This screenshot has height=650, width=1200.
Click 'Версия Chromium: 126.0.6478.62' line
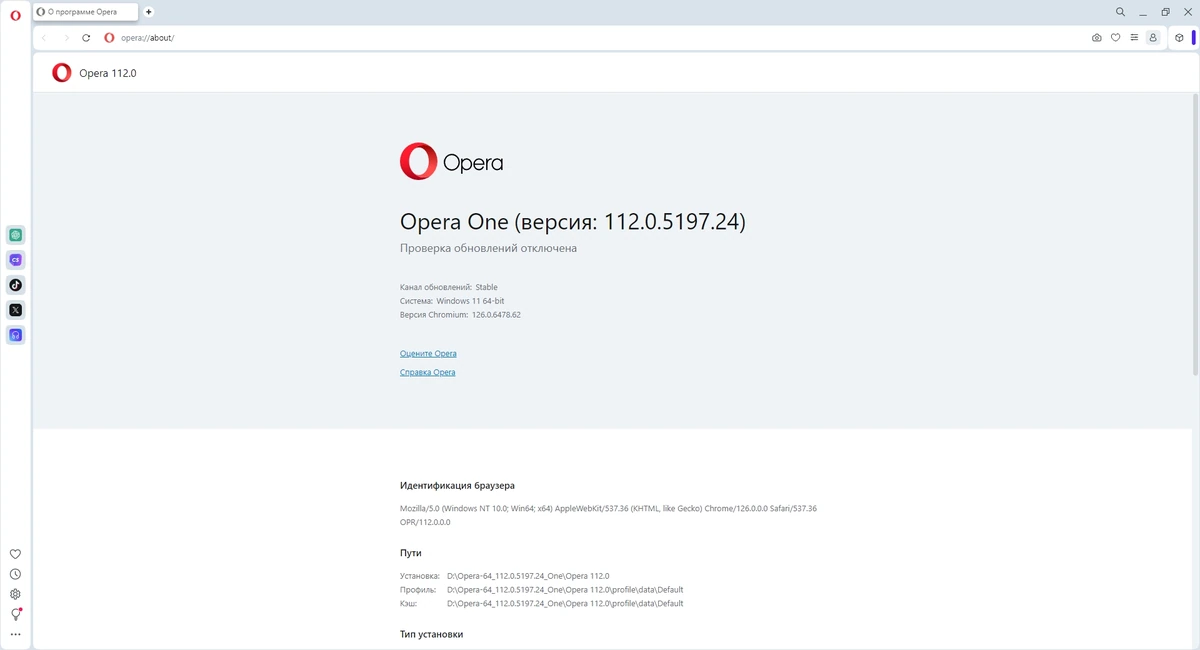(x=460, y=315)
